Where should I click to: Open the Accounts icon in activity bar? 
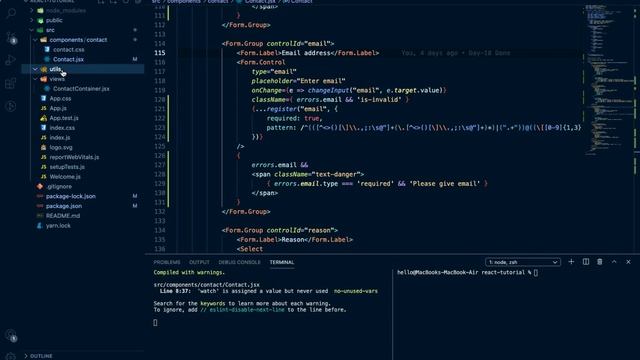point(11,335)
